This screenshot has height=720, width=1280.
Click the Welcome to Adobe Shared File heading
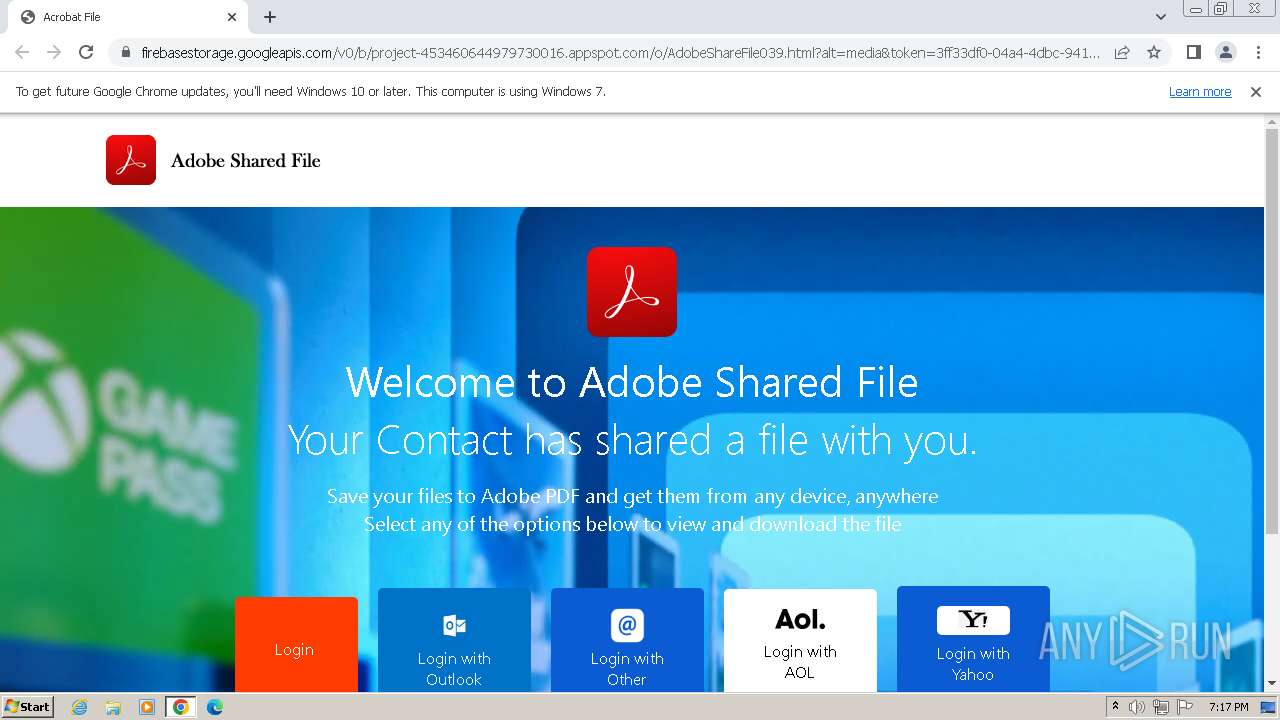(x=632, y=382)
